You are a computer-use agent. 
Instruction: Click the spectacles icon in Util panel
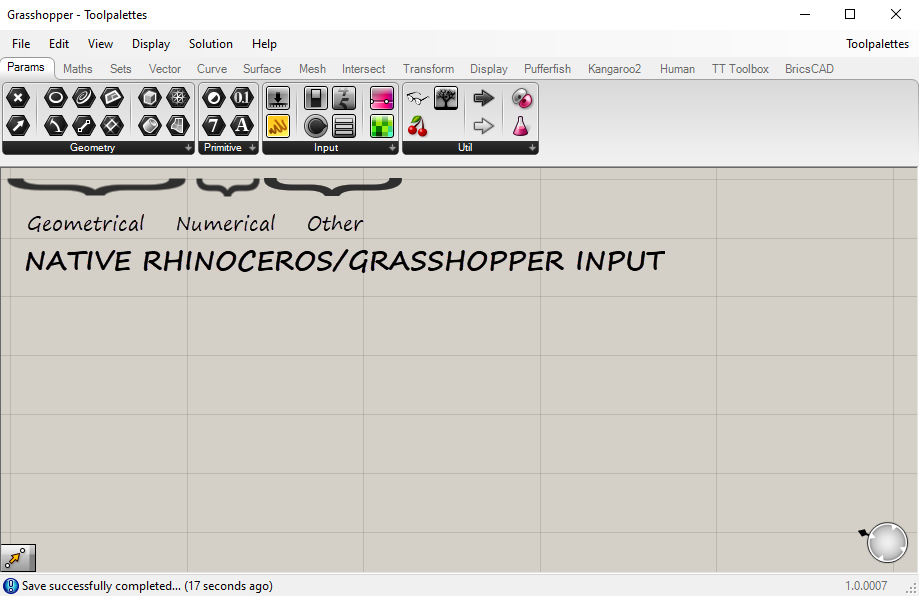coord(418,97)
